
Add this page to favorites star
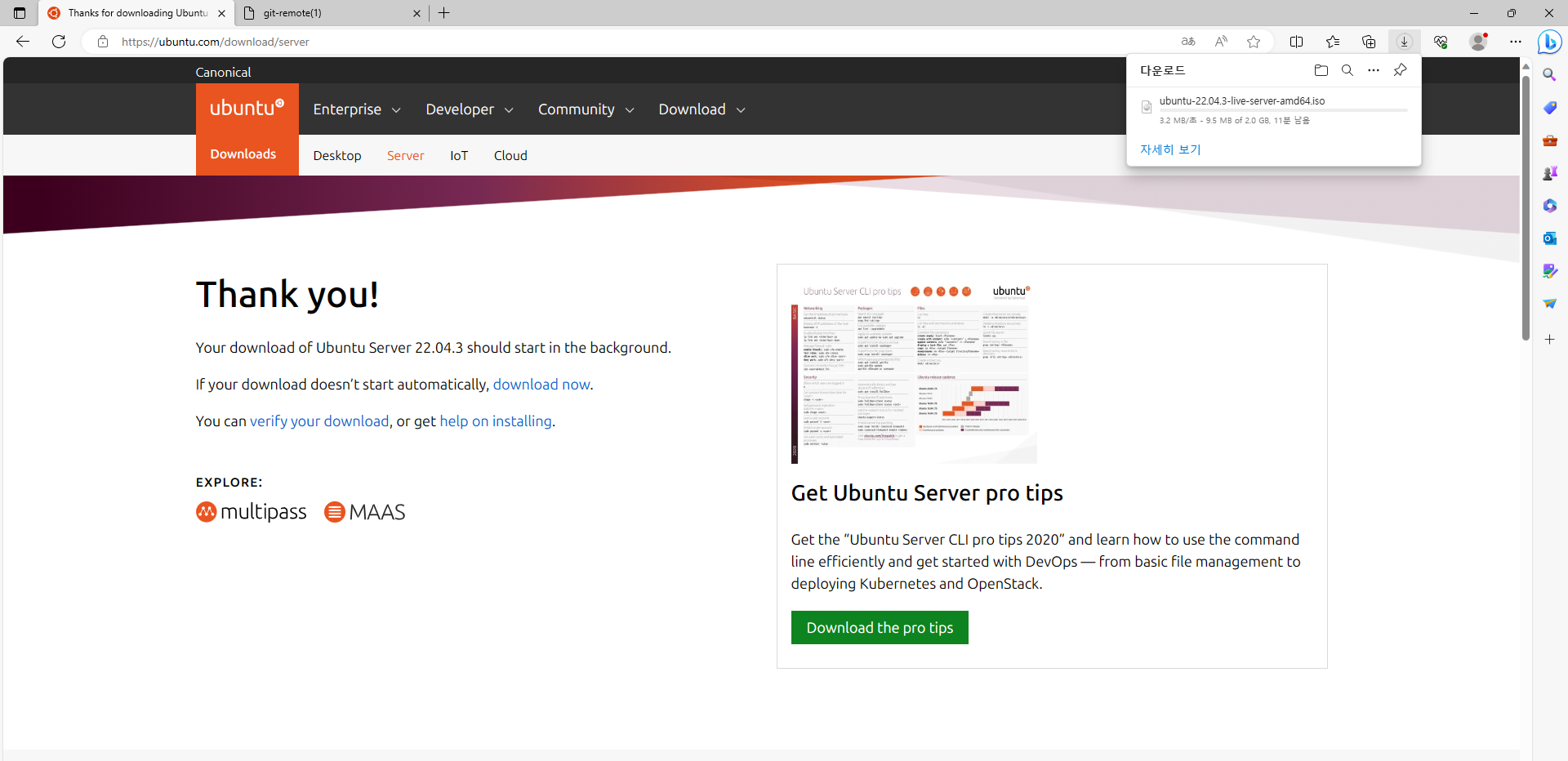click(1254, 42)
